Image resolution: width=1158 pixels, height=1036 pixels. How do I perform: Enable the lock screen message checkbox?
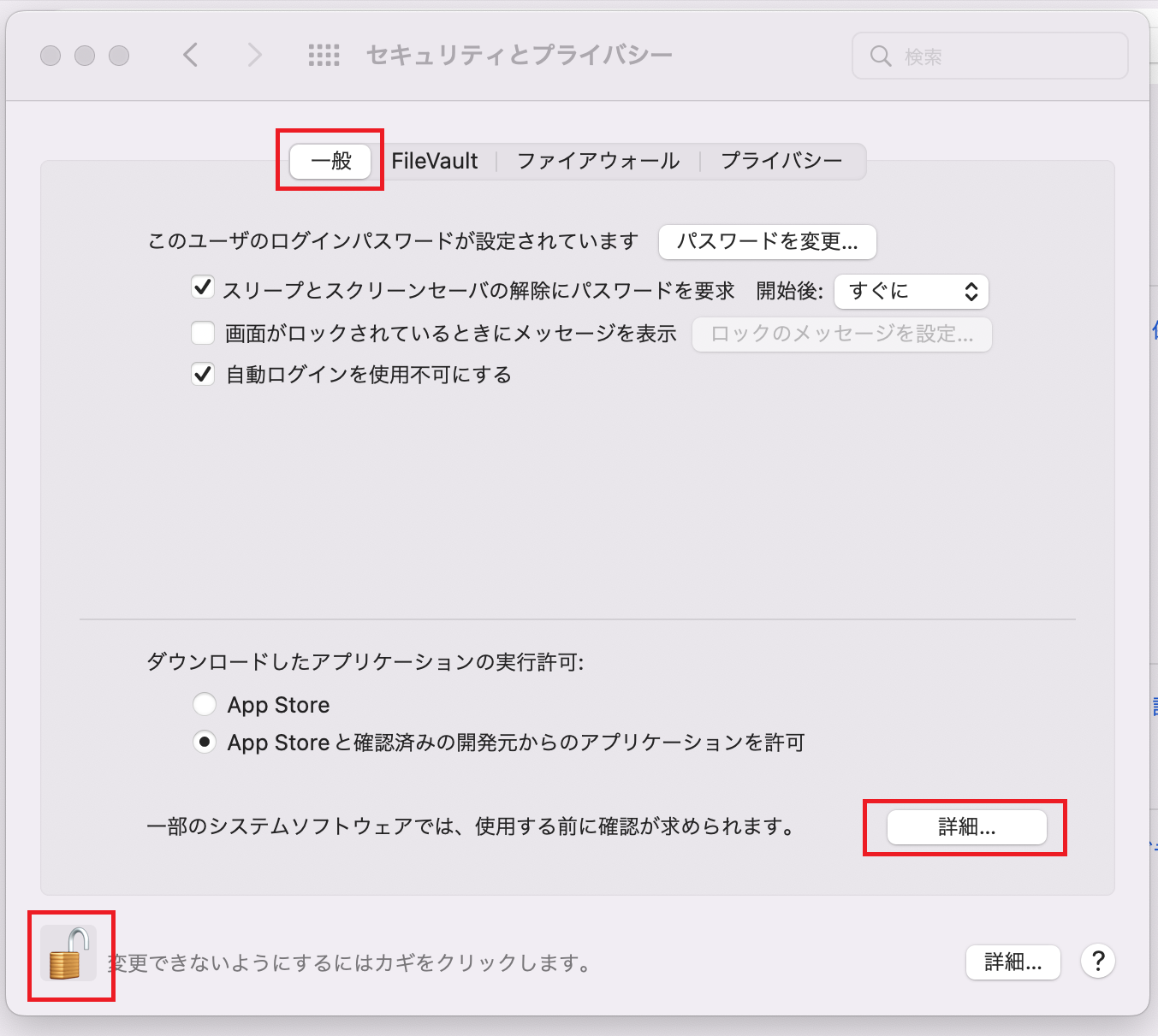tap(203, 333)
